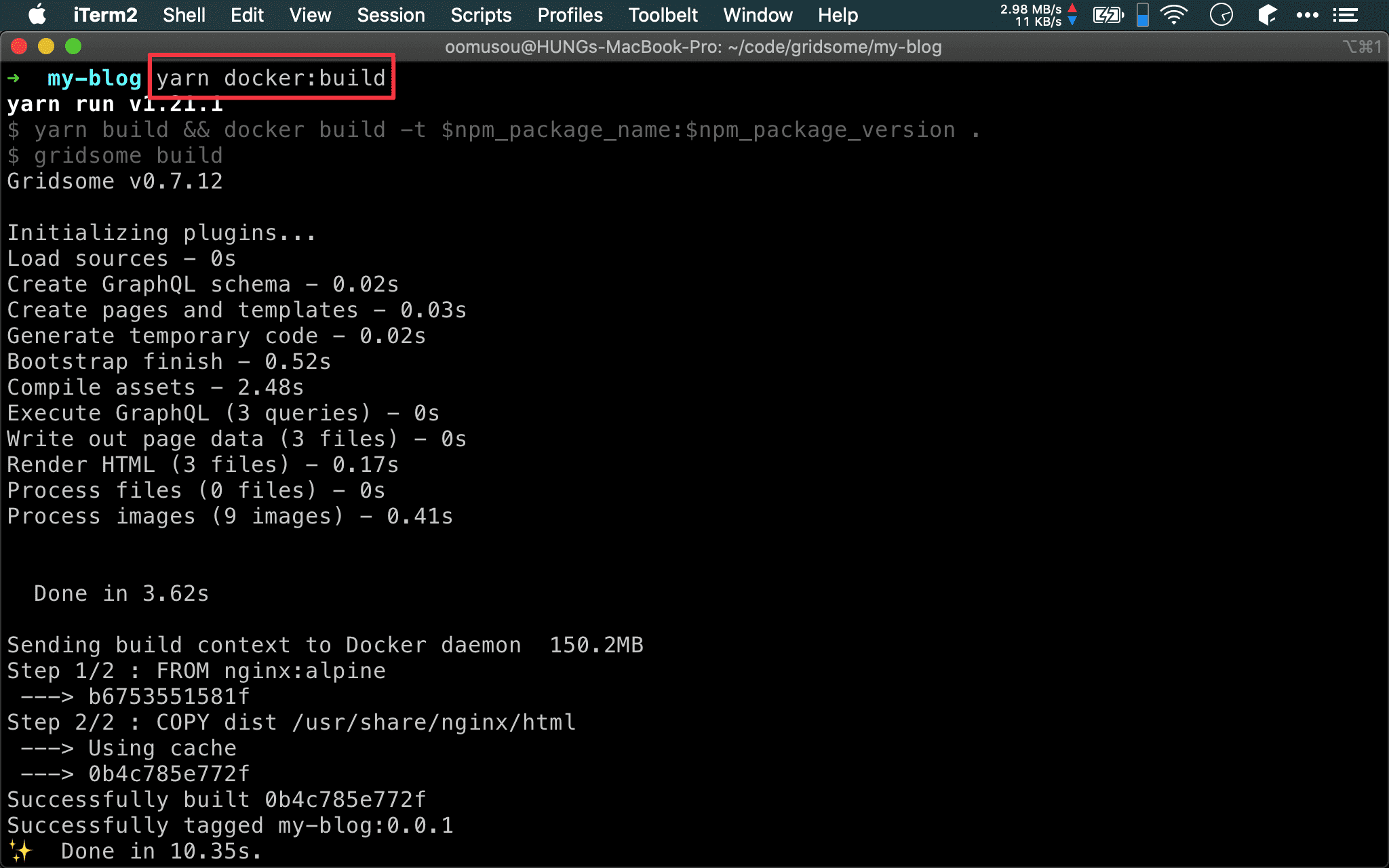The width and height of the screenshot is (1389, 868).
Task: Open the Wi-Fi status menu
Action: click(1174, 15)
